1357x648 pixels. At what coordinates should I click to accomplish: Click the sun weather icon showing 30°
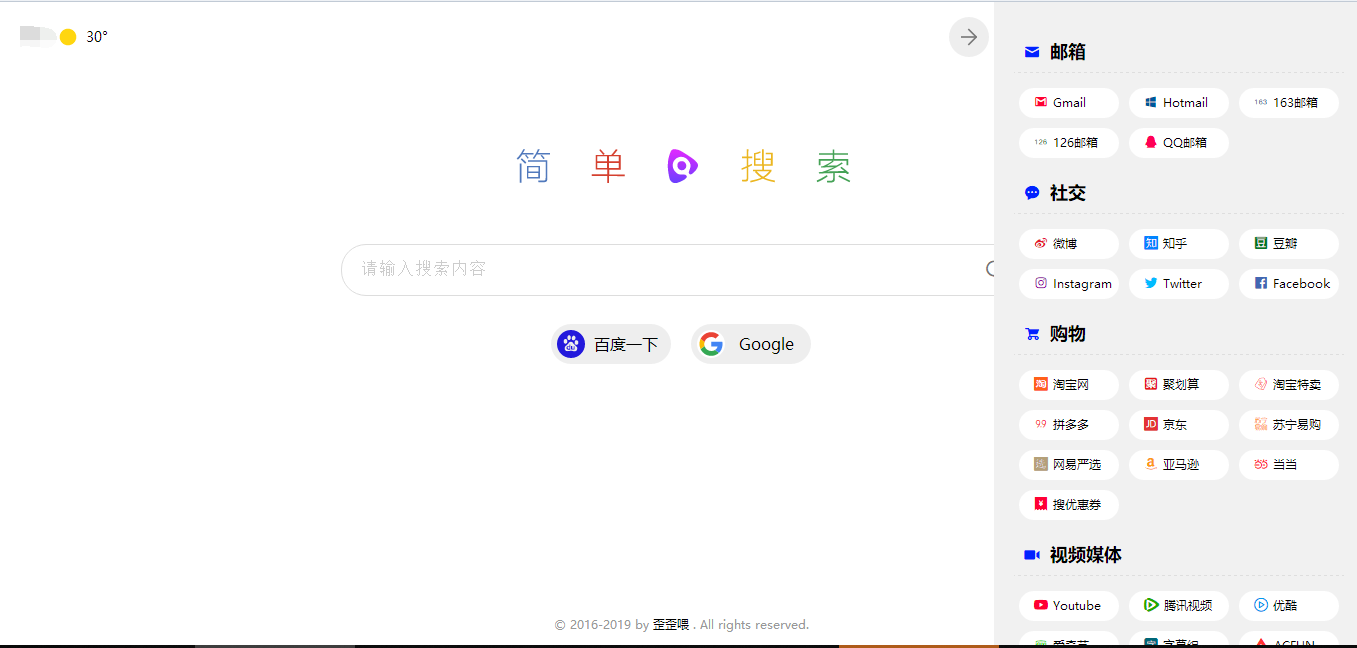point(68,37)
